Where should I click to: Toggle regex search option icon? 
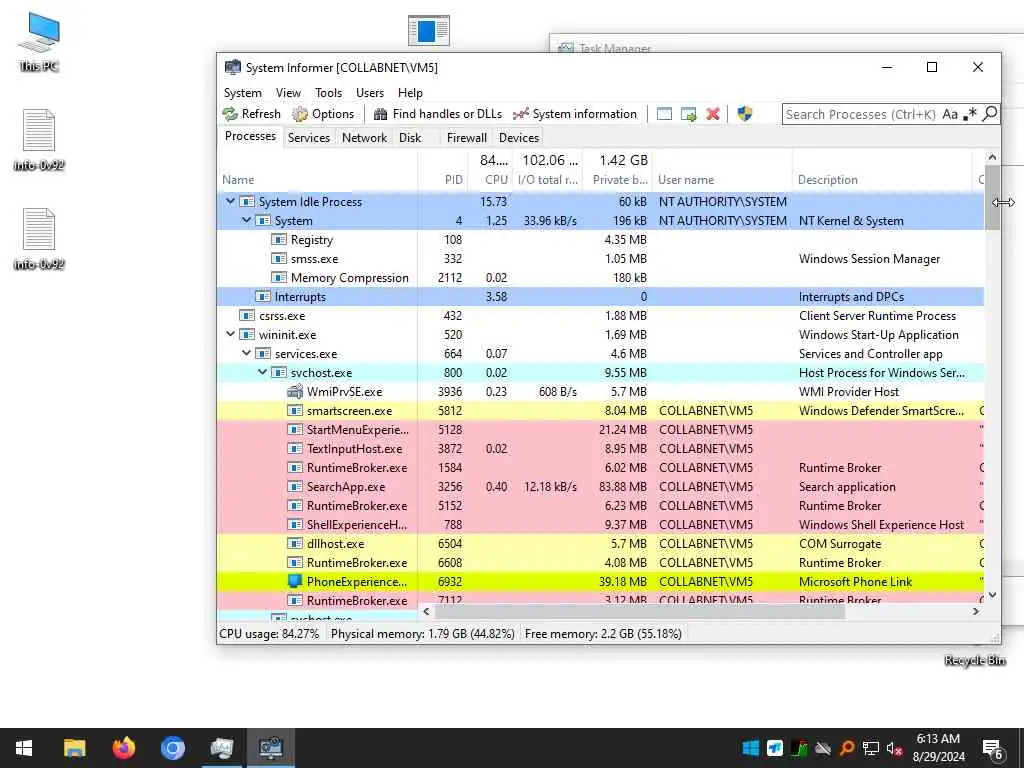point(970,114)
